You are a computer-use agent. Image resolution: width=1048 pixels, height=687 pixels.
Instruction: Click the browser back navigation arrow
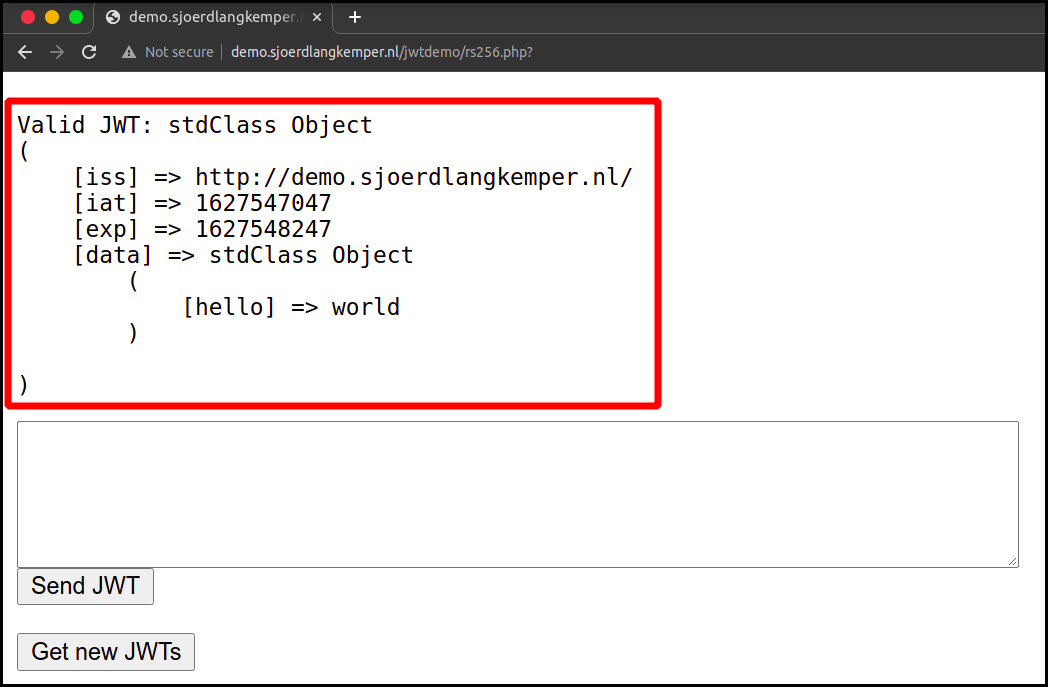tap(25, 52)
